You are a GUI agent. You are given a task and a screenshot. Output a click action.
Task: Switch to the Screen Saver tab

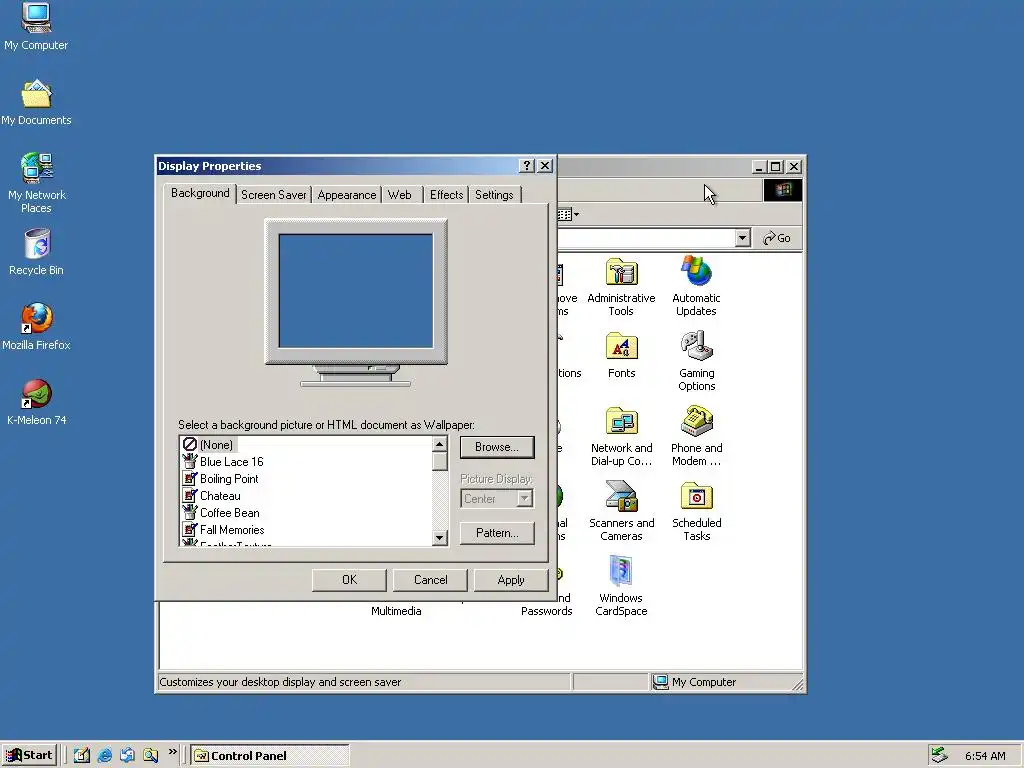coord(274,195)
